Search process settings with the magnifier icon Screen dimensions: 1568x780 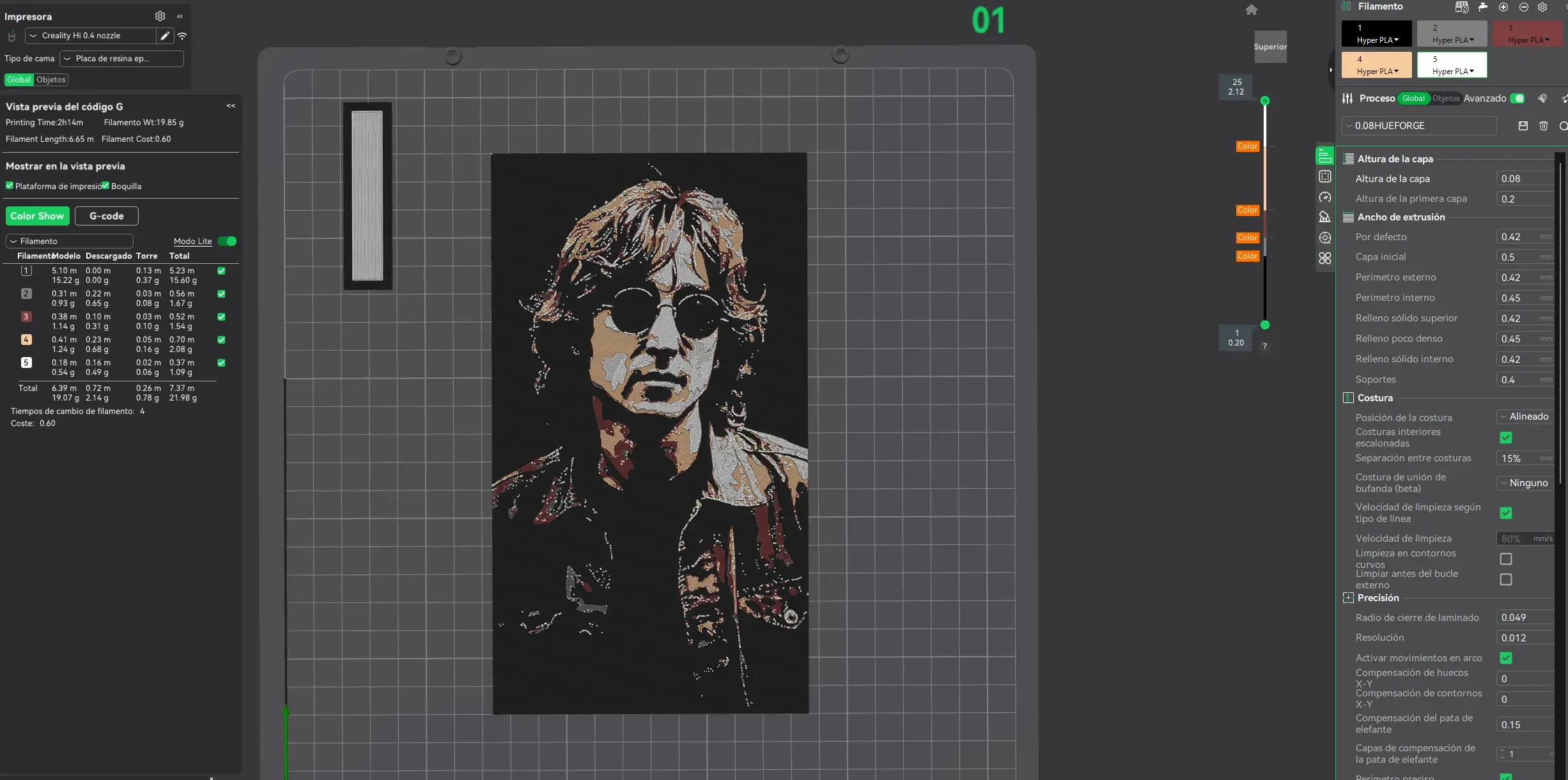point(1563,126)
